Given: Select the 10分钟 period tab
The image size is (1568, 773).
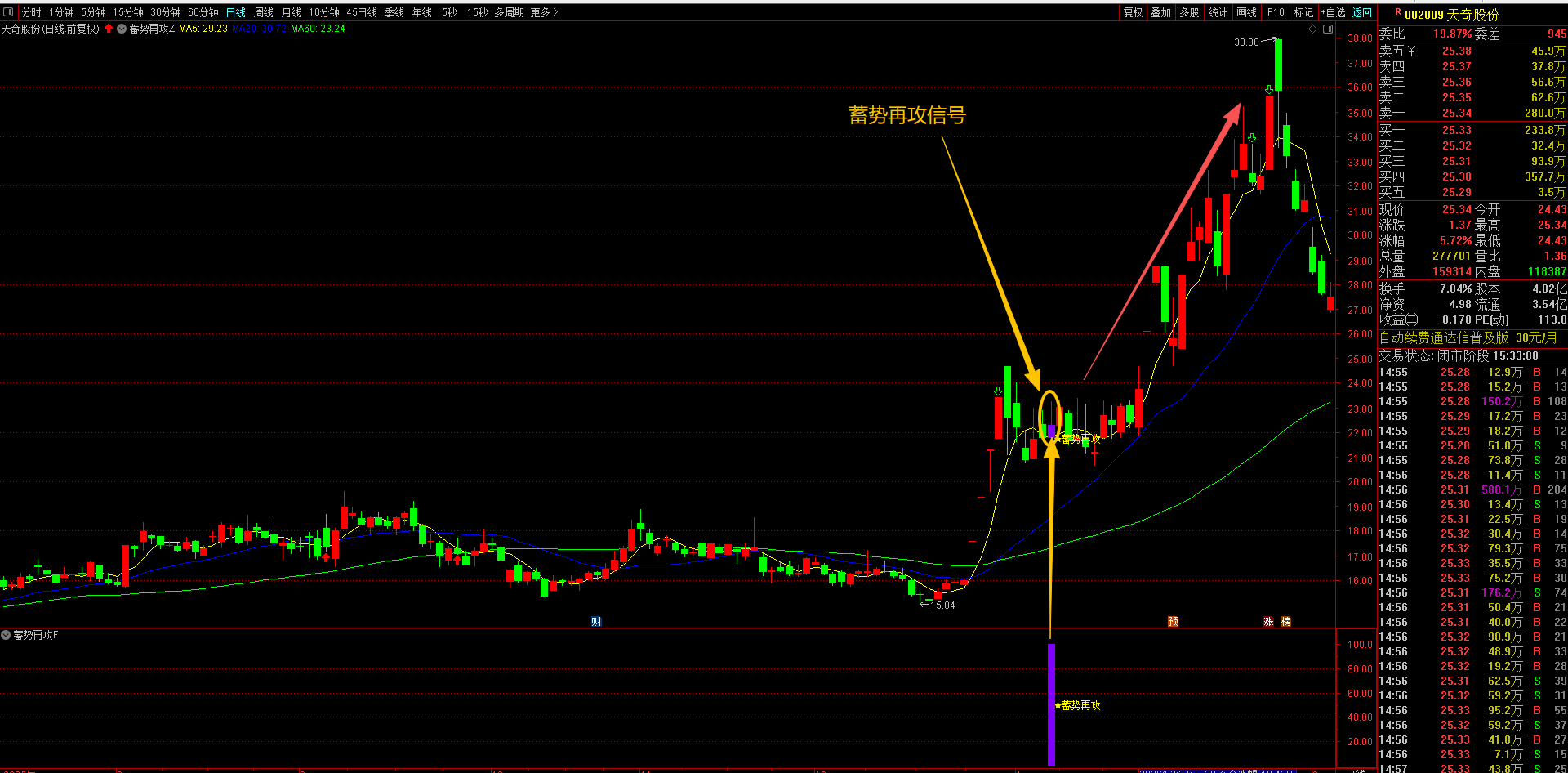Looking at the screenshot, I should point(324,12).
